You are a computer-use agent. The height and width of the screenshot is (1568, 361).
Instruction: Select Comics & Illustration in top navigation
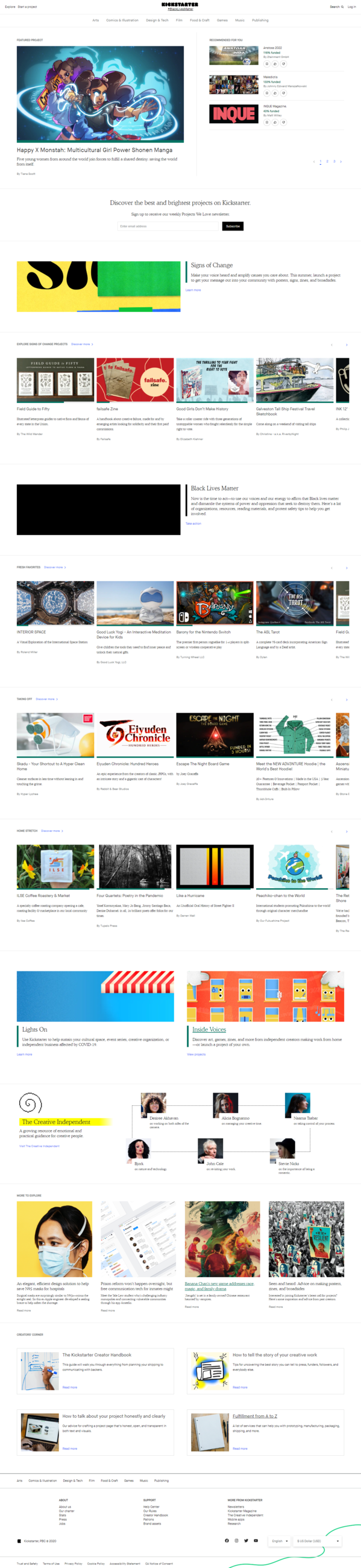[x=122, y=20]
